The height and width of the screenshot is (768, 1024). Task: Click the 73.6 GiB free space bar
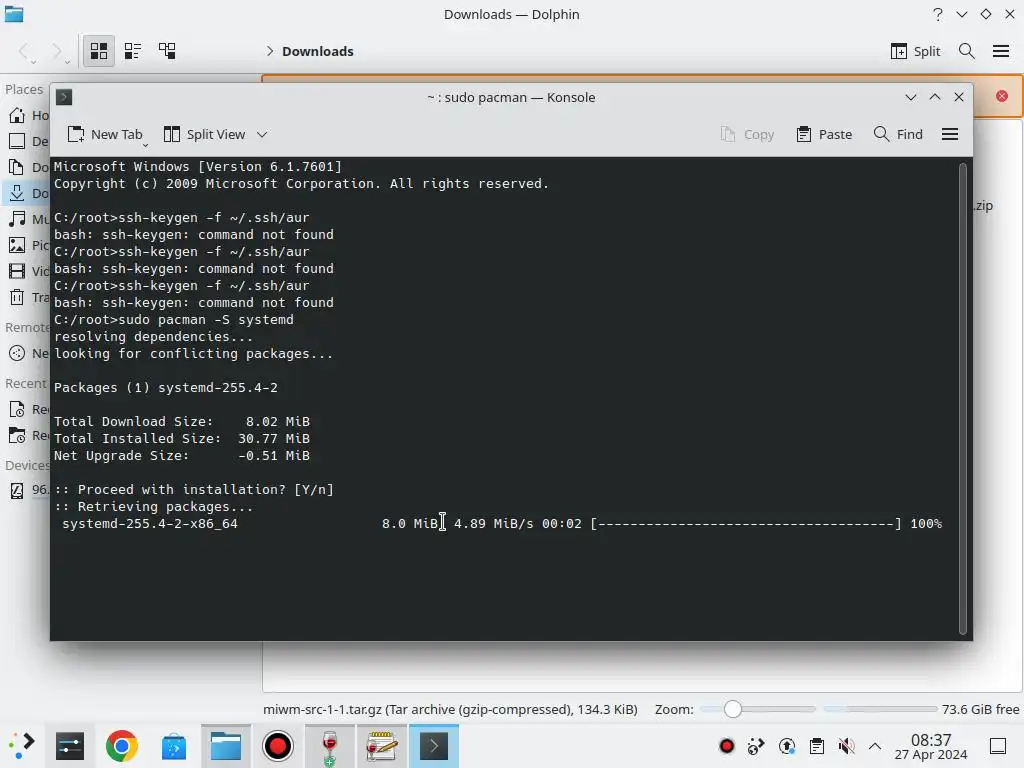pyautogui.click(x=880, y=709)
